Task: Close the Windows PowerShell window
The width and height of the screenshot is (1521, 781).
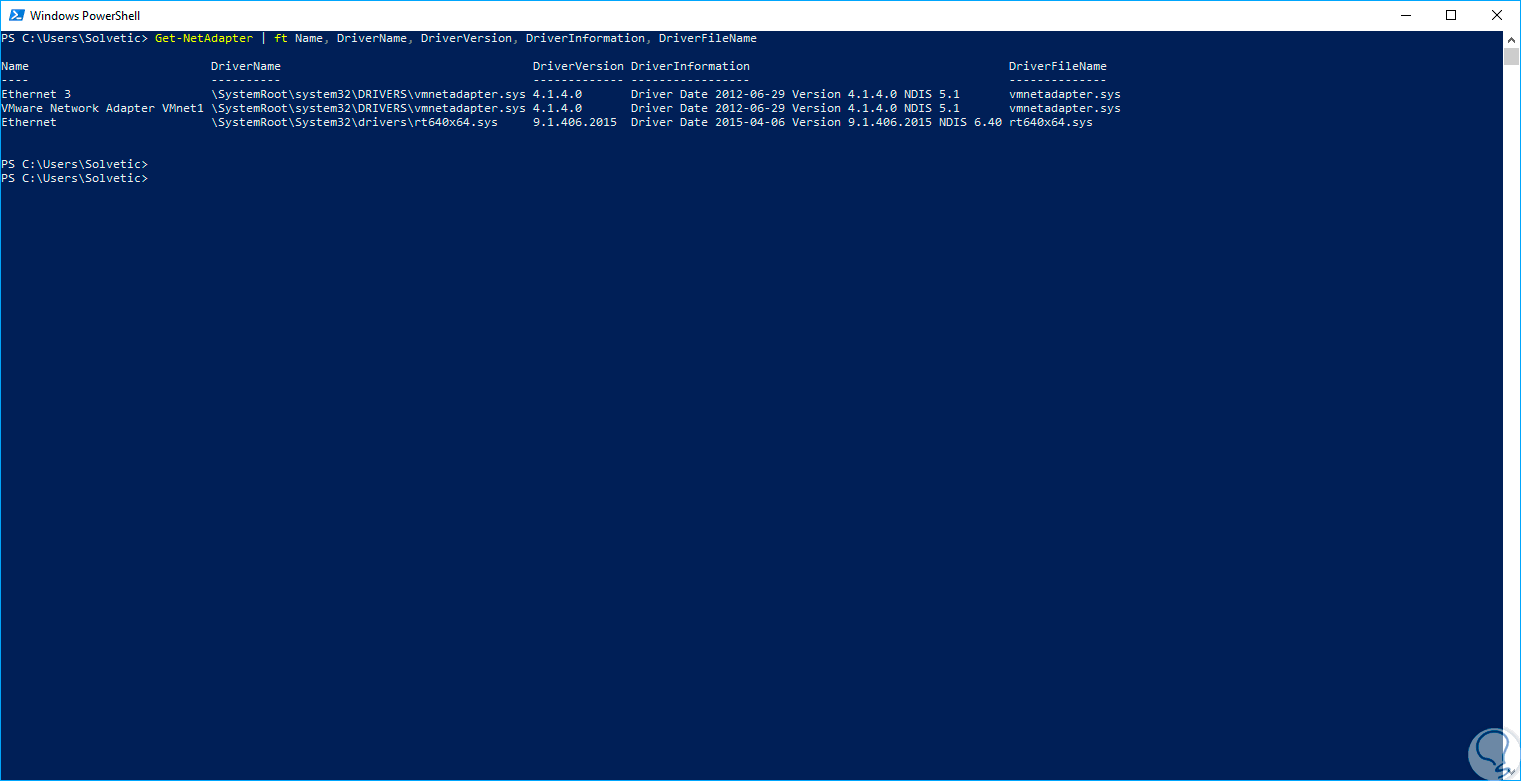Action: point(1497,15)
